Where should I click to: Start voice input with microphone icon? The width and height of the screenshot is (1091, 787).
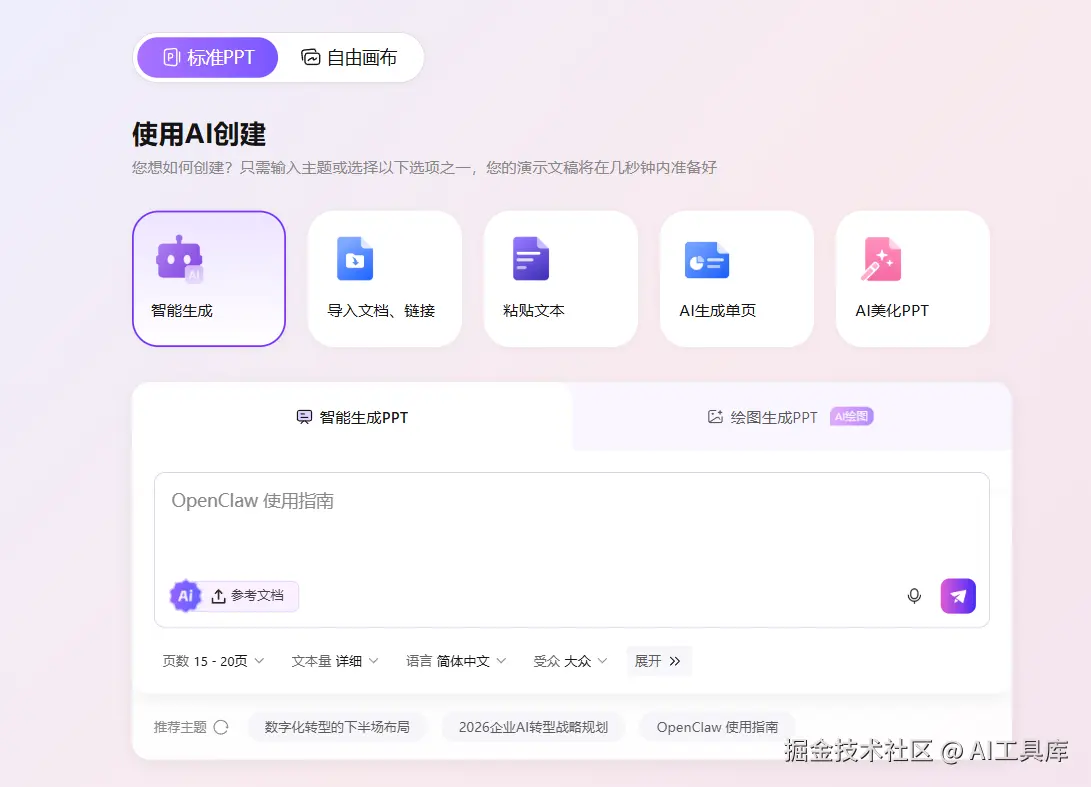914,596
